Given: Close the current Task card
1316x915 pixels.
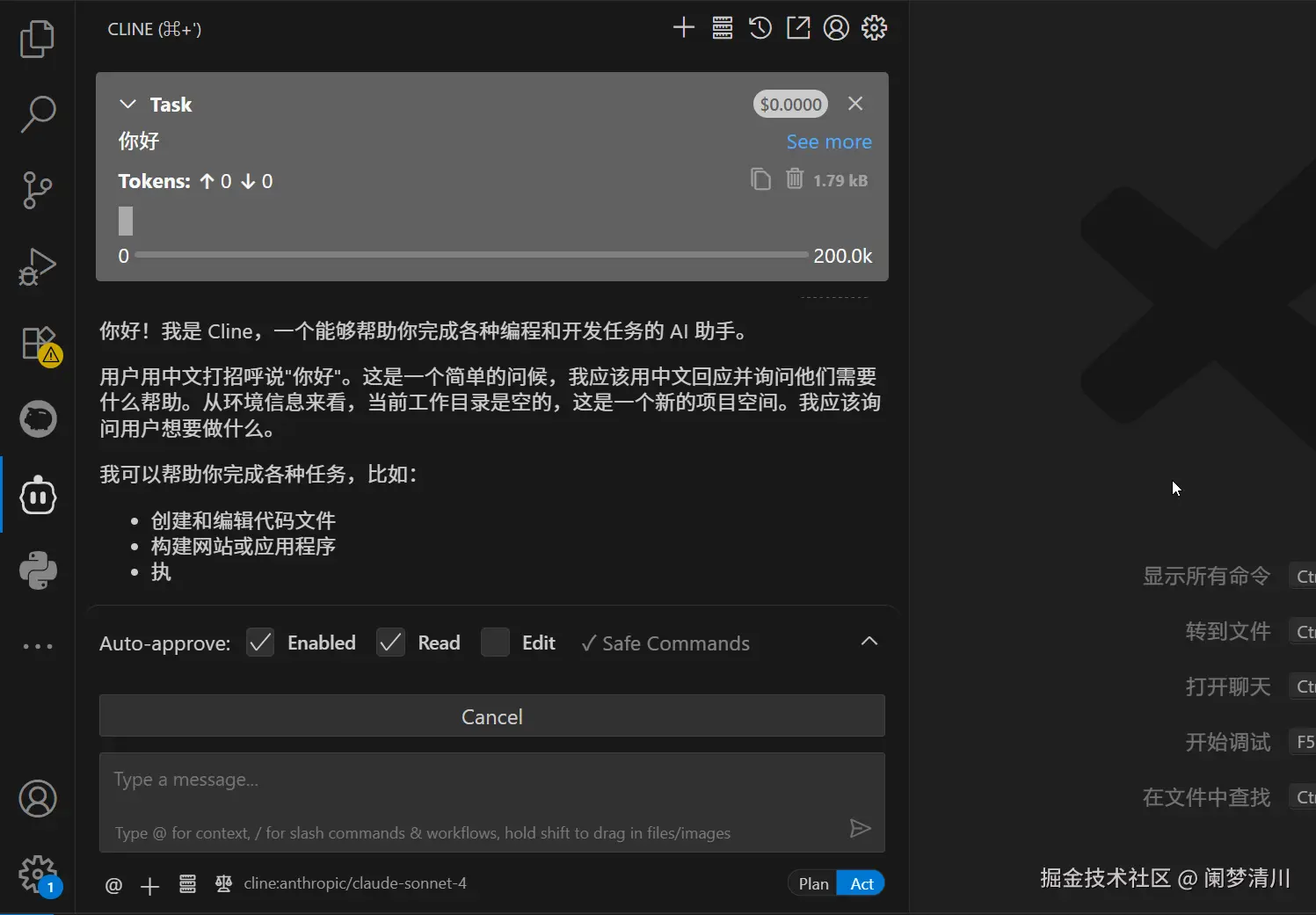Looking at the screenshot, I should 855,104.
